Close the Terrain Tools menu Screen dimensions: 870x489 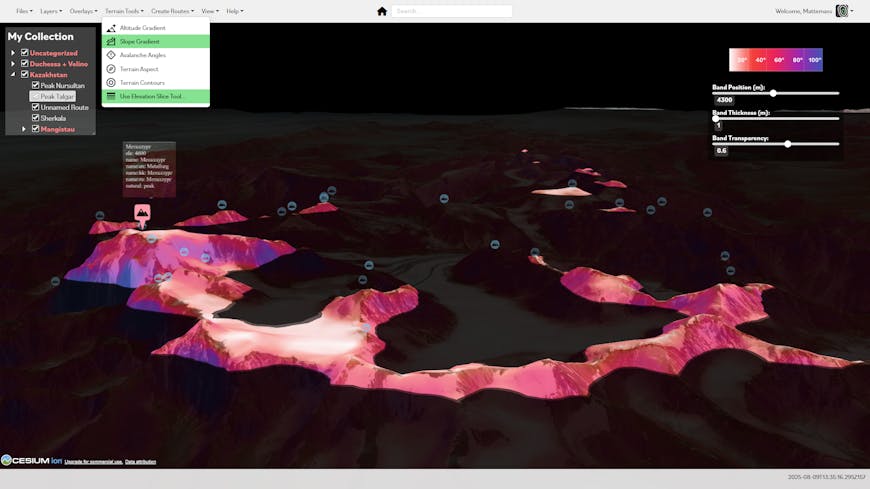124,11
